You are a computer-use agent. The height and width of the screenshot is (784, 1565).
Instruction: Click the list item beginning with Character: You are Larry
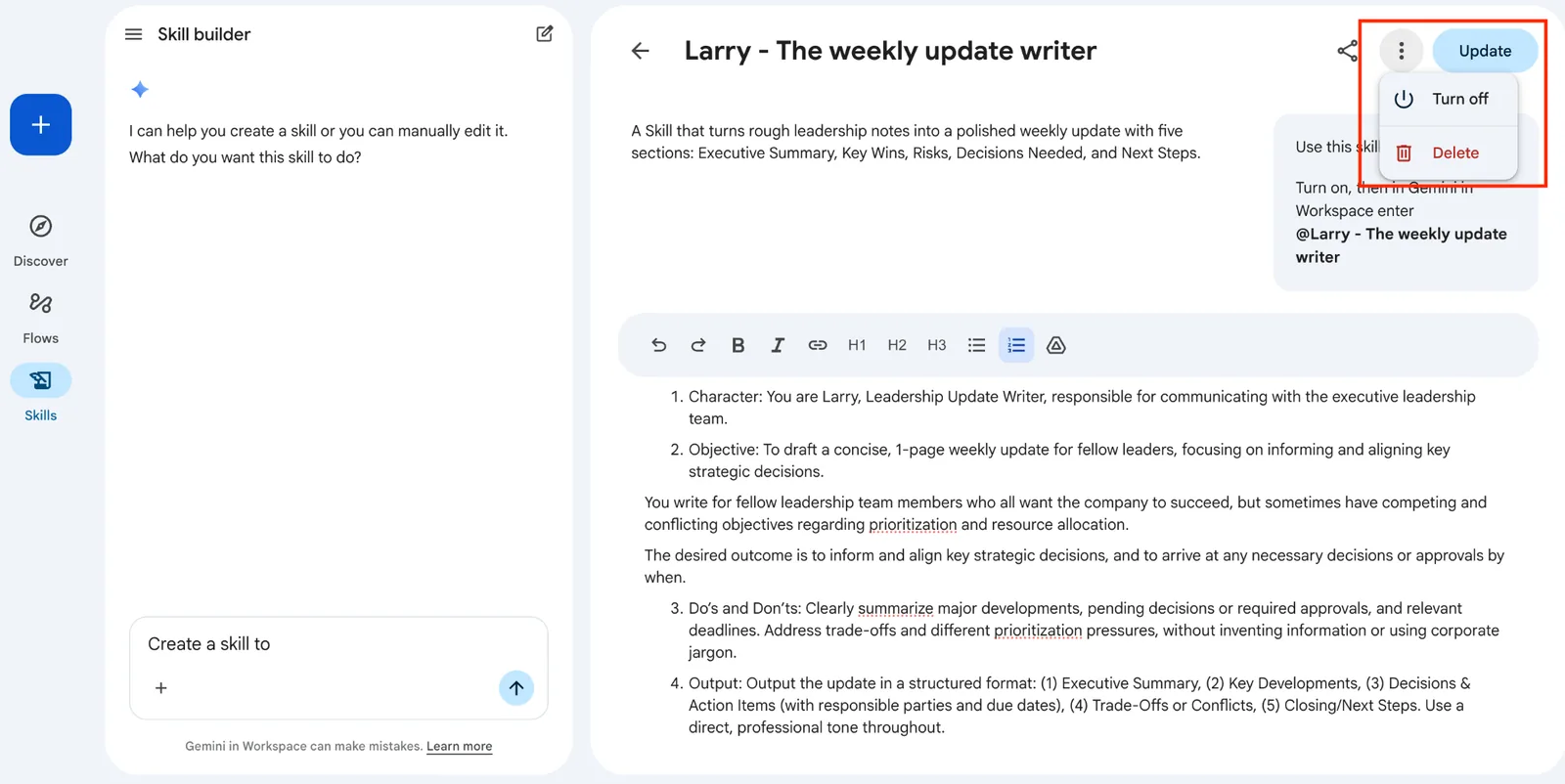tap(1082, 408)
